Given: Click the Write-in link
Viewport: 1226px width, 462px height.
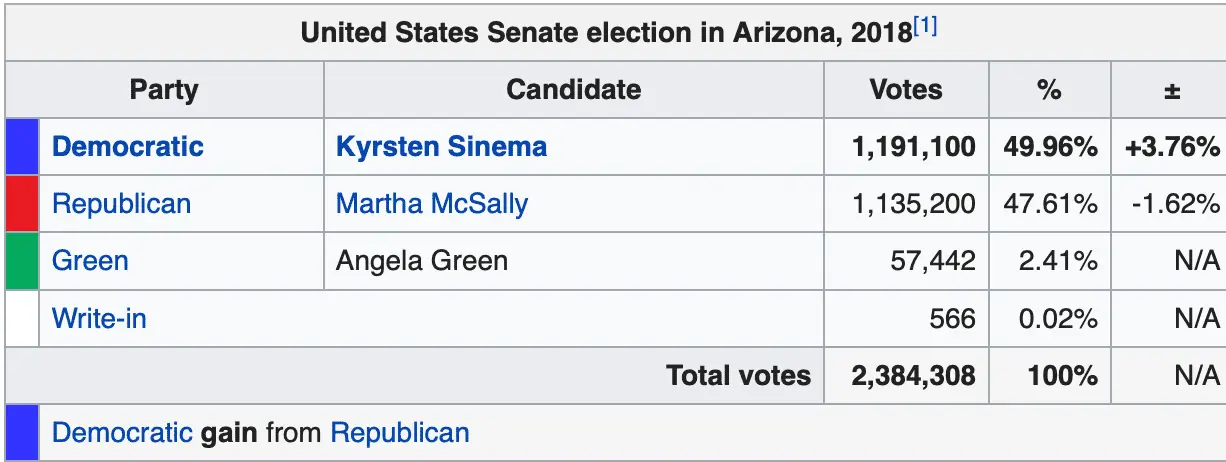Looking at the screenshot, I should [x=99, y=319].
